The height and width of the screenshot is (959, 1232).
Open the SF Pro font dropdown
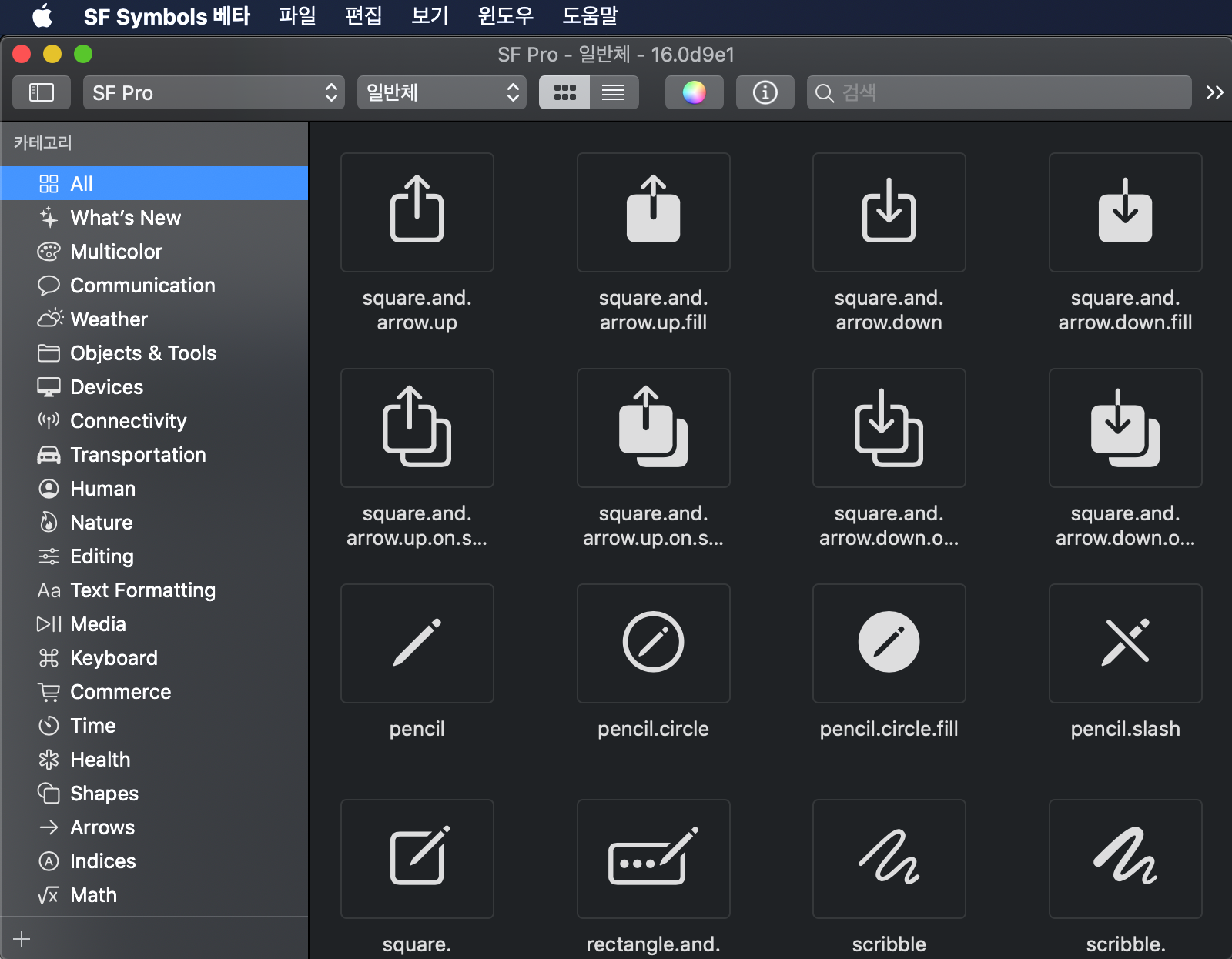coord(214,92)
